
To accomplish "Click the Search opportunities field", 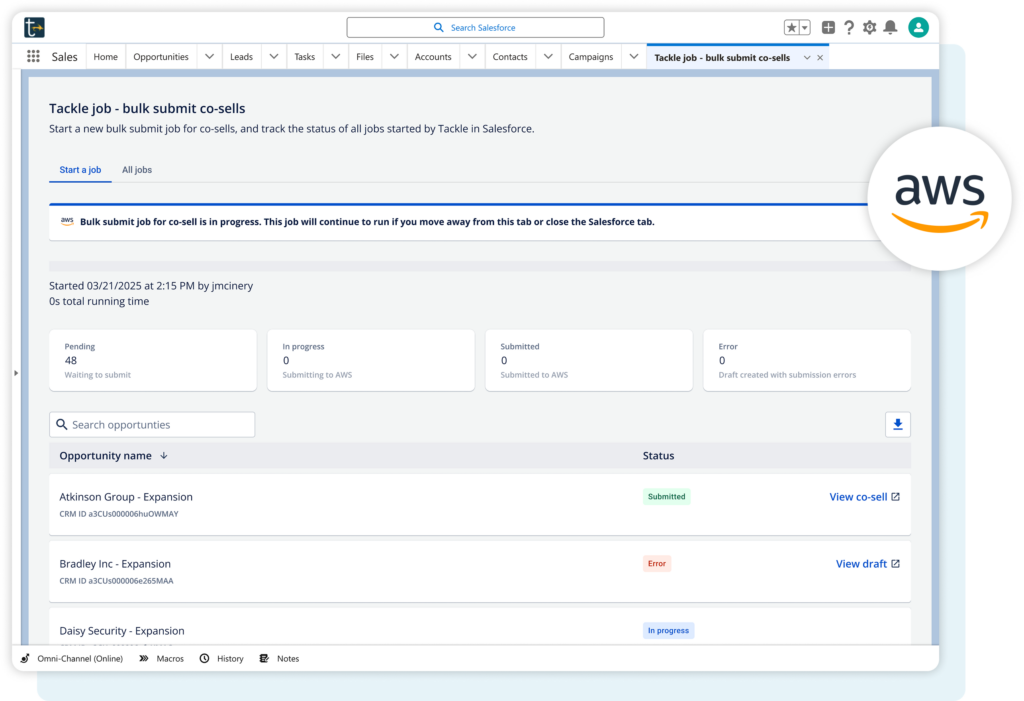I will tap(152, 425).
